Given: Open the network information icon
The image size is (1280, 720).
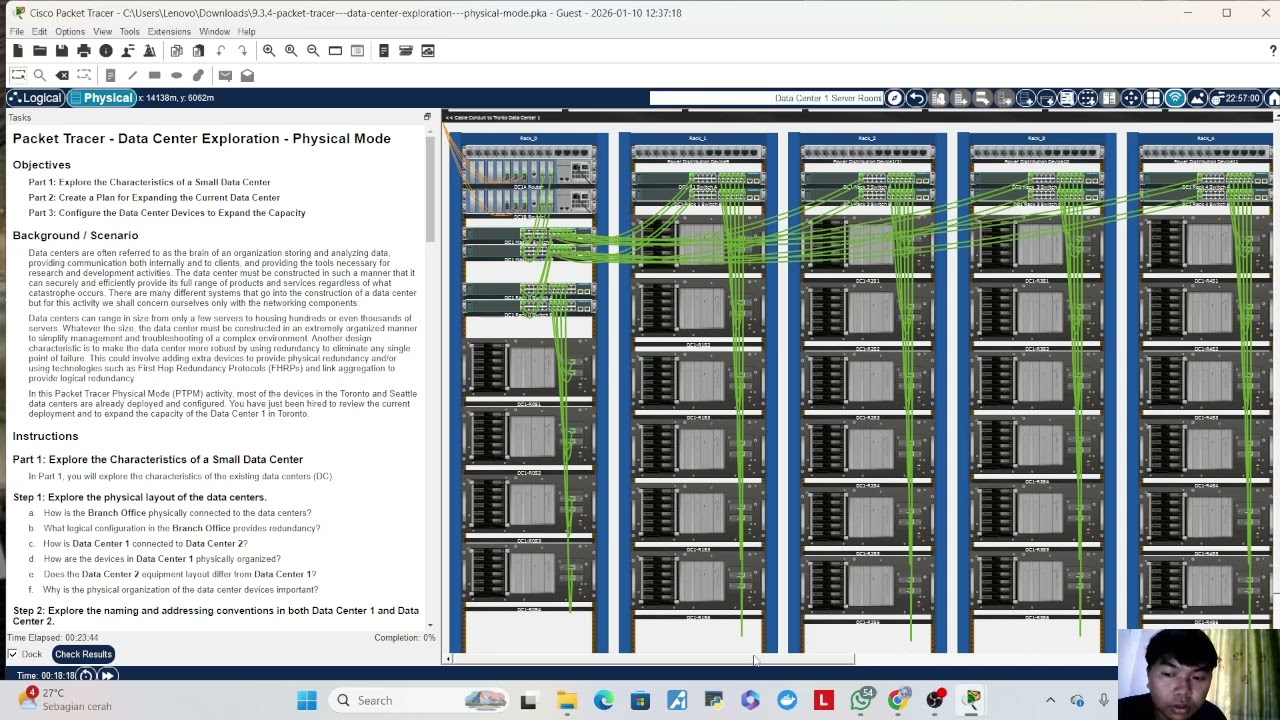Looking at the screenshot, I should pyautogui.click(x=105, y=51).
